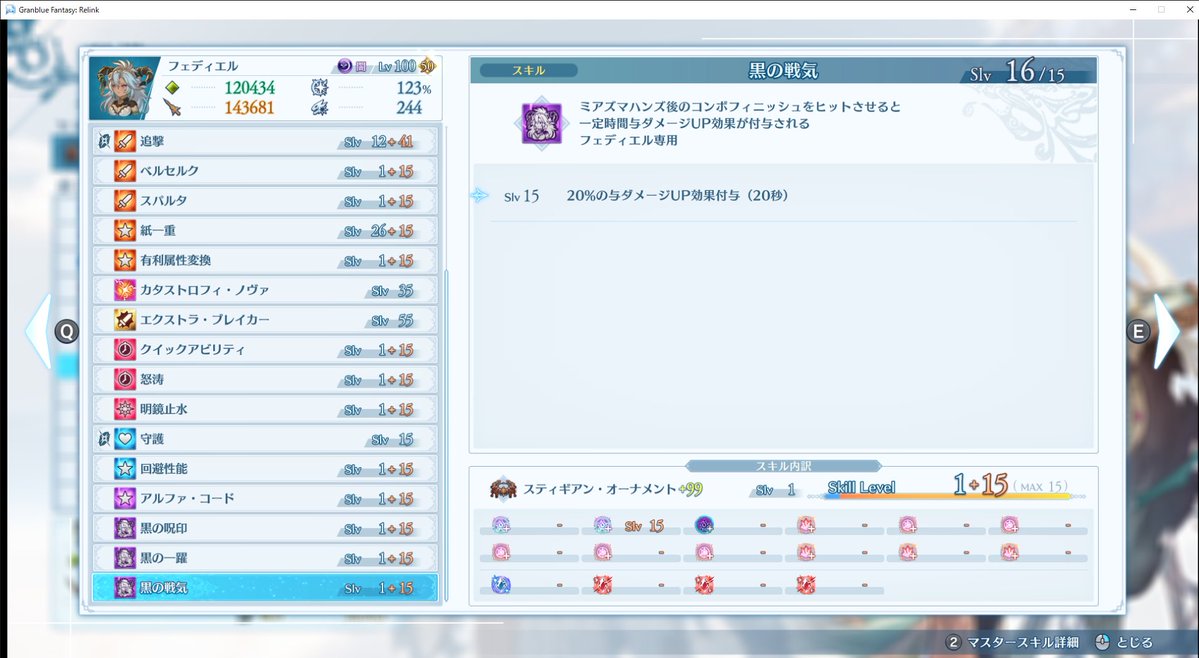This screenshot has width=1199, height=658.
Task: Click the stun value 244
Action: (409, 108)
